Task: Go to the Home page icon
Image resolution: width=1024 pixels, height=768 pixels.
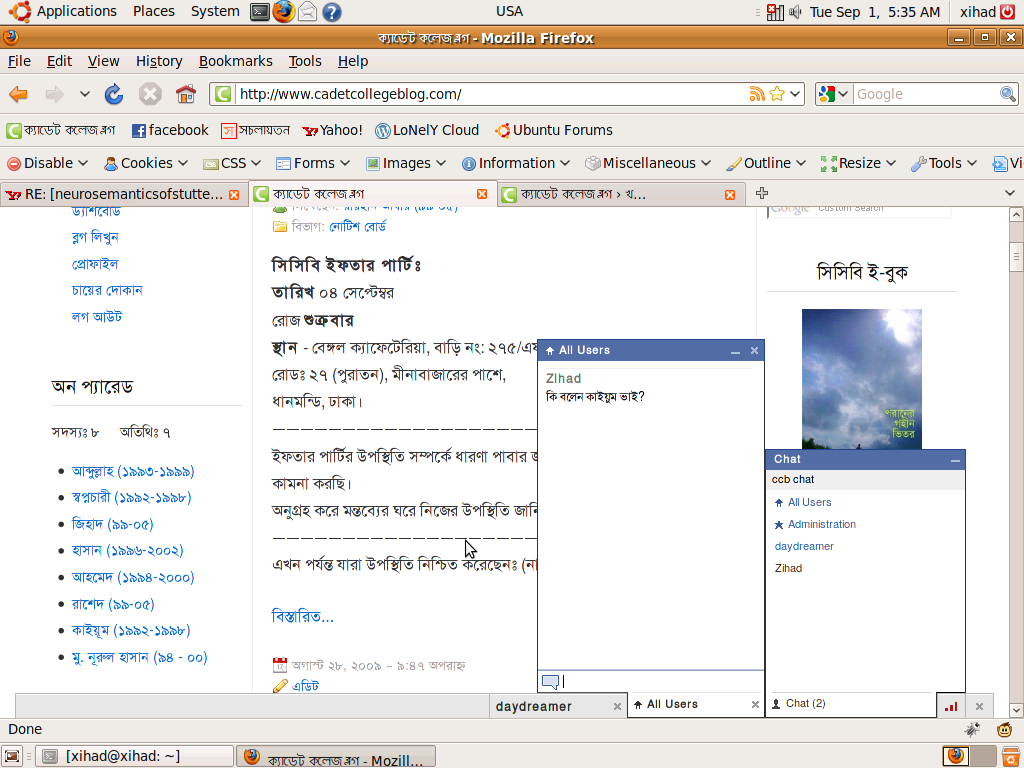Action: [185, 94]
